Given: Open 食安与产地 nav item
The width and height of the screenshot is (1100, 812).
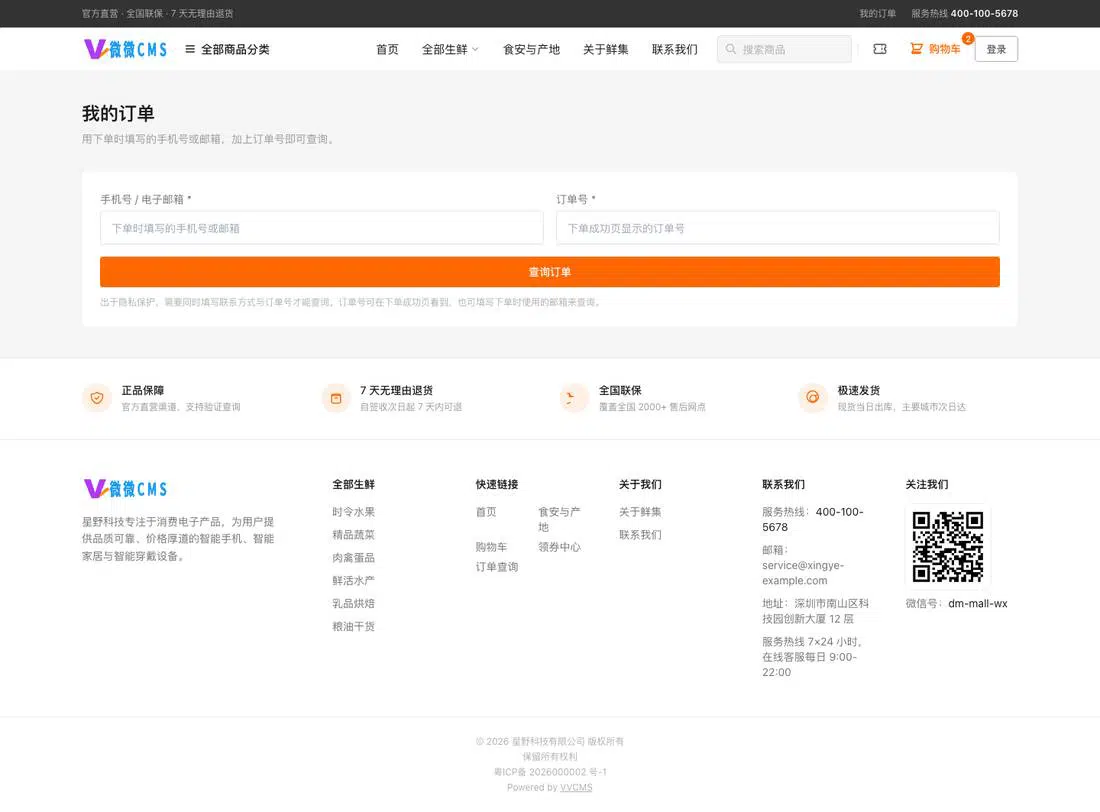Looking at the screenshot, I should [x=531, y=49].
